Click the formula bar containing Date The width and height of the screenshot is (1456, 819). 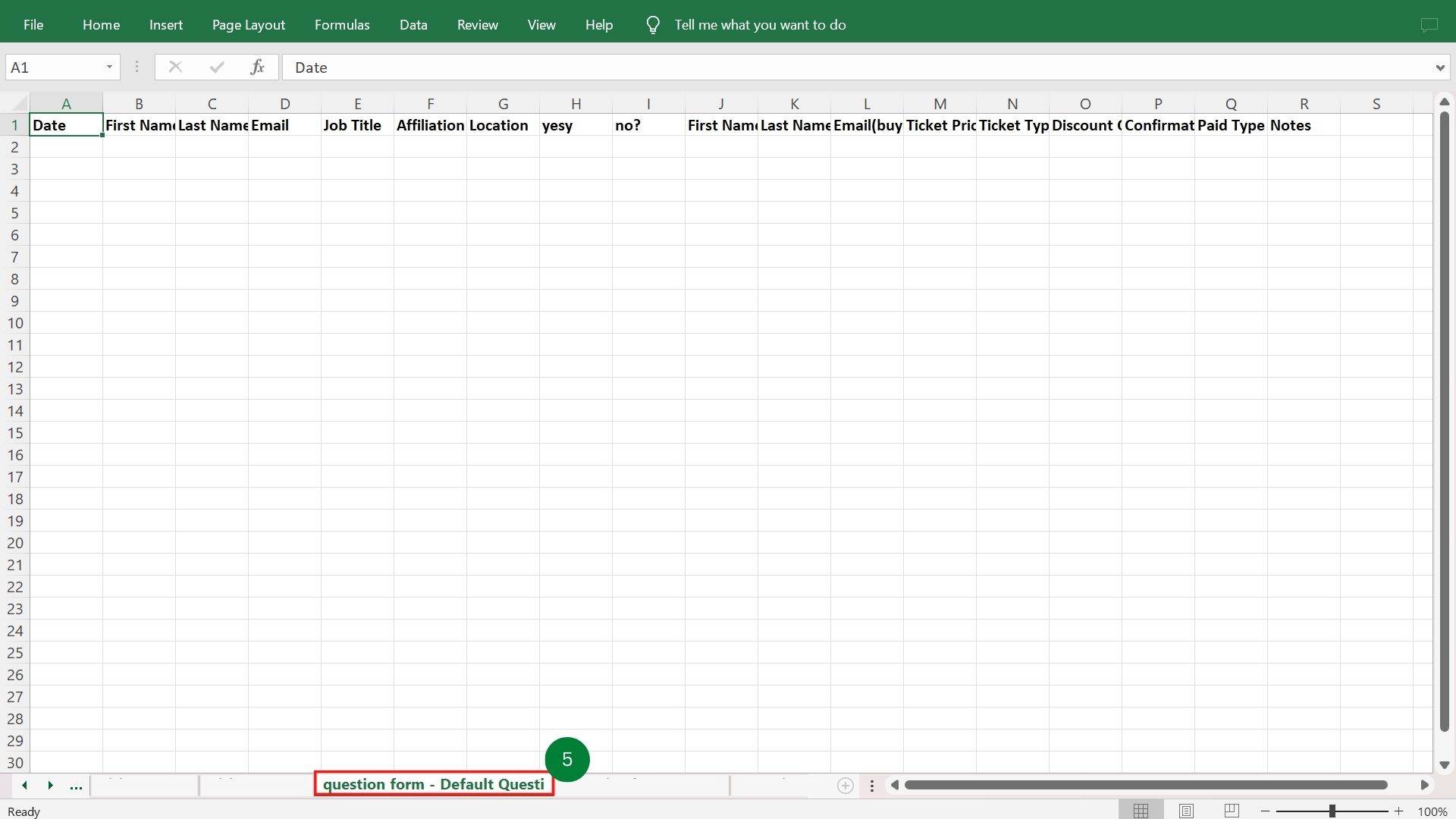(x=857, y=67)
